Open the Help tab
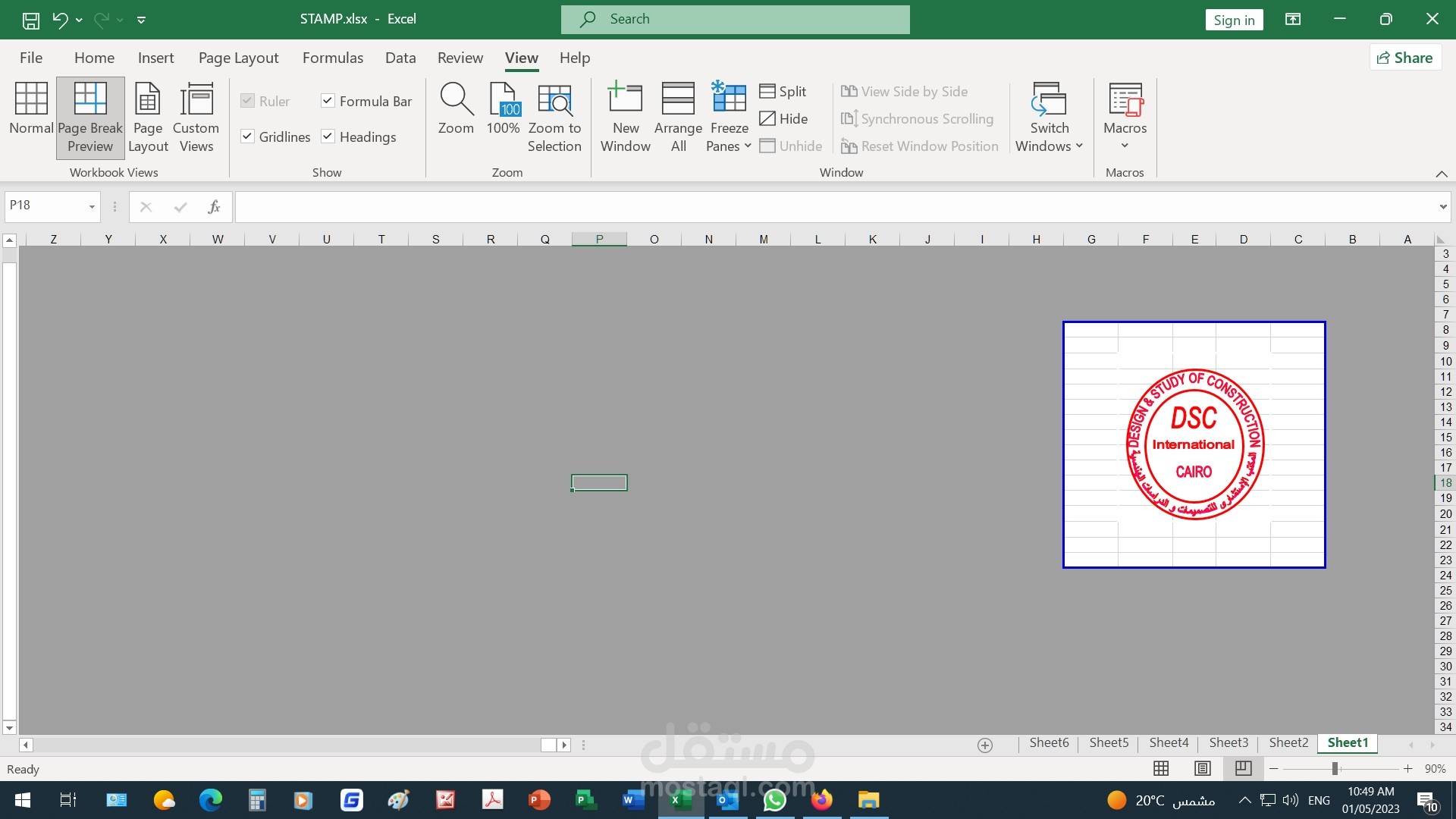 coord(575,58)
